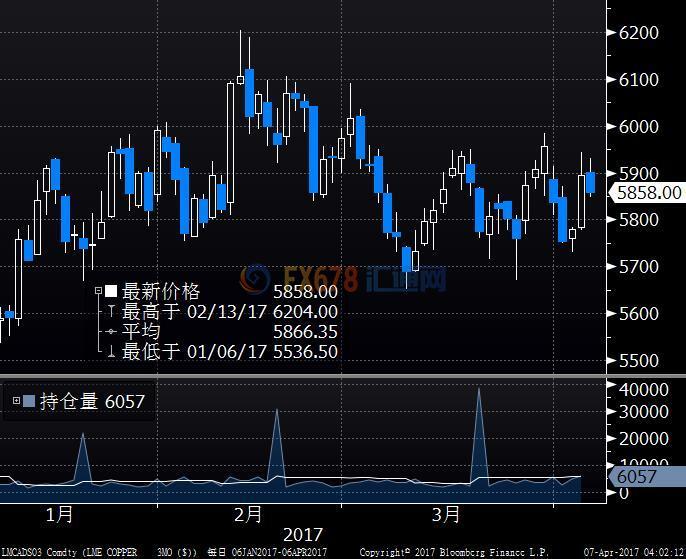Image resolution: width=686 pixels, height=559 pixels.
Task: Select the 持仓量 6057 legend label
Action: tap(92, 402)
